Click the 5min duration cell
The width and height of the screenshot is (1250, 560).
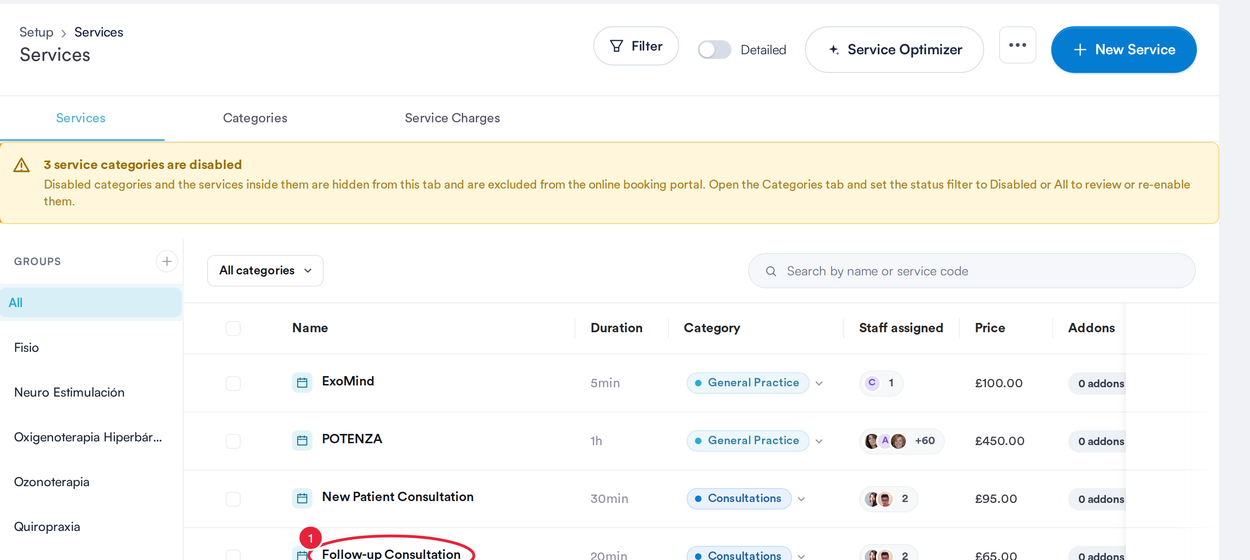tap(605, 383)
